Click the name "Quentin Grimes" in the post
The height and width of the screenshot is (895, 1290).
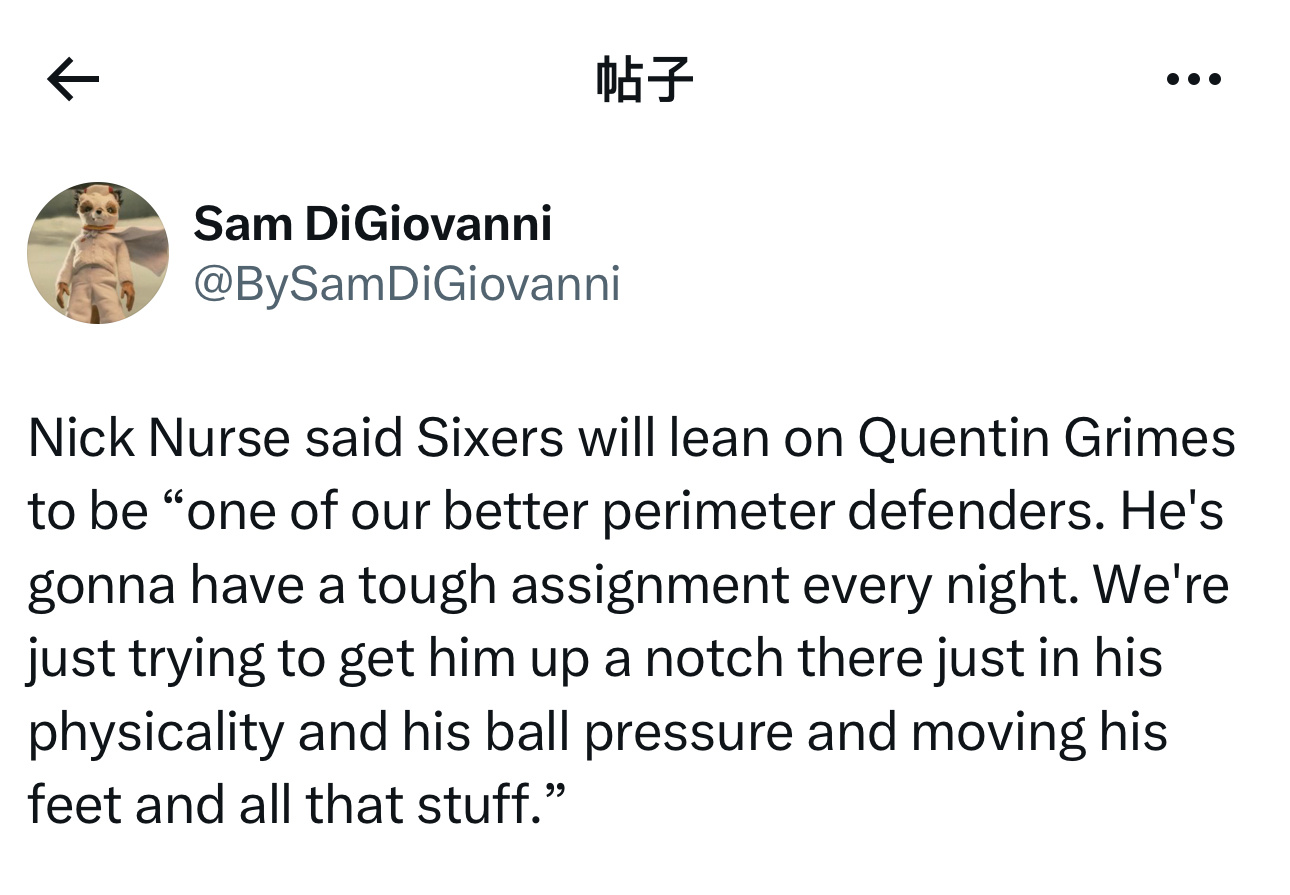(1047, 439)
